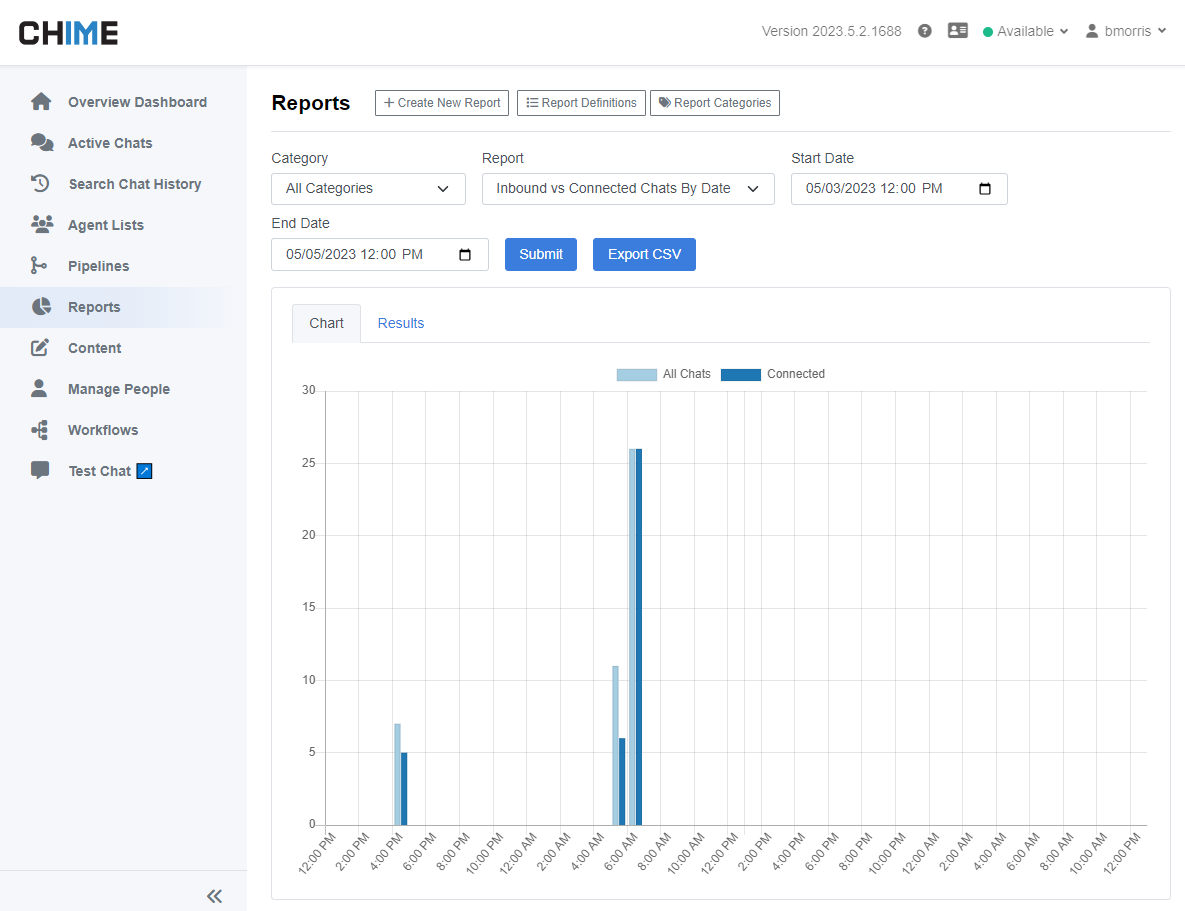Click the contact card icon in header
1185x911 pixels.
958,31
